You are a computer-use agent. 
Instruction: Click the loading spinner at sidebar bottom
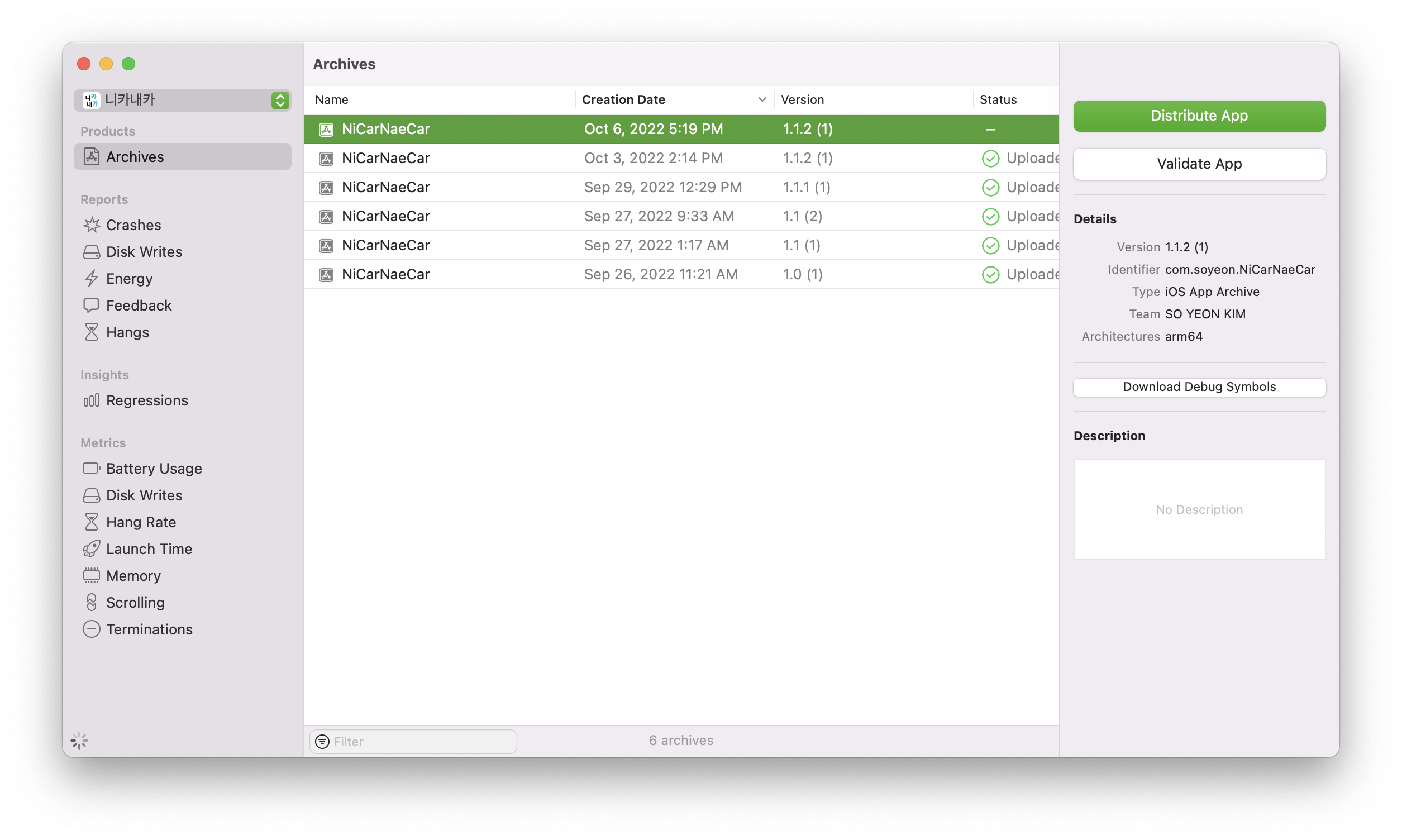pos(79,741)
